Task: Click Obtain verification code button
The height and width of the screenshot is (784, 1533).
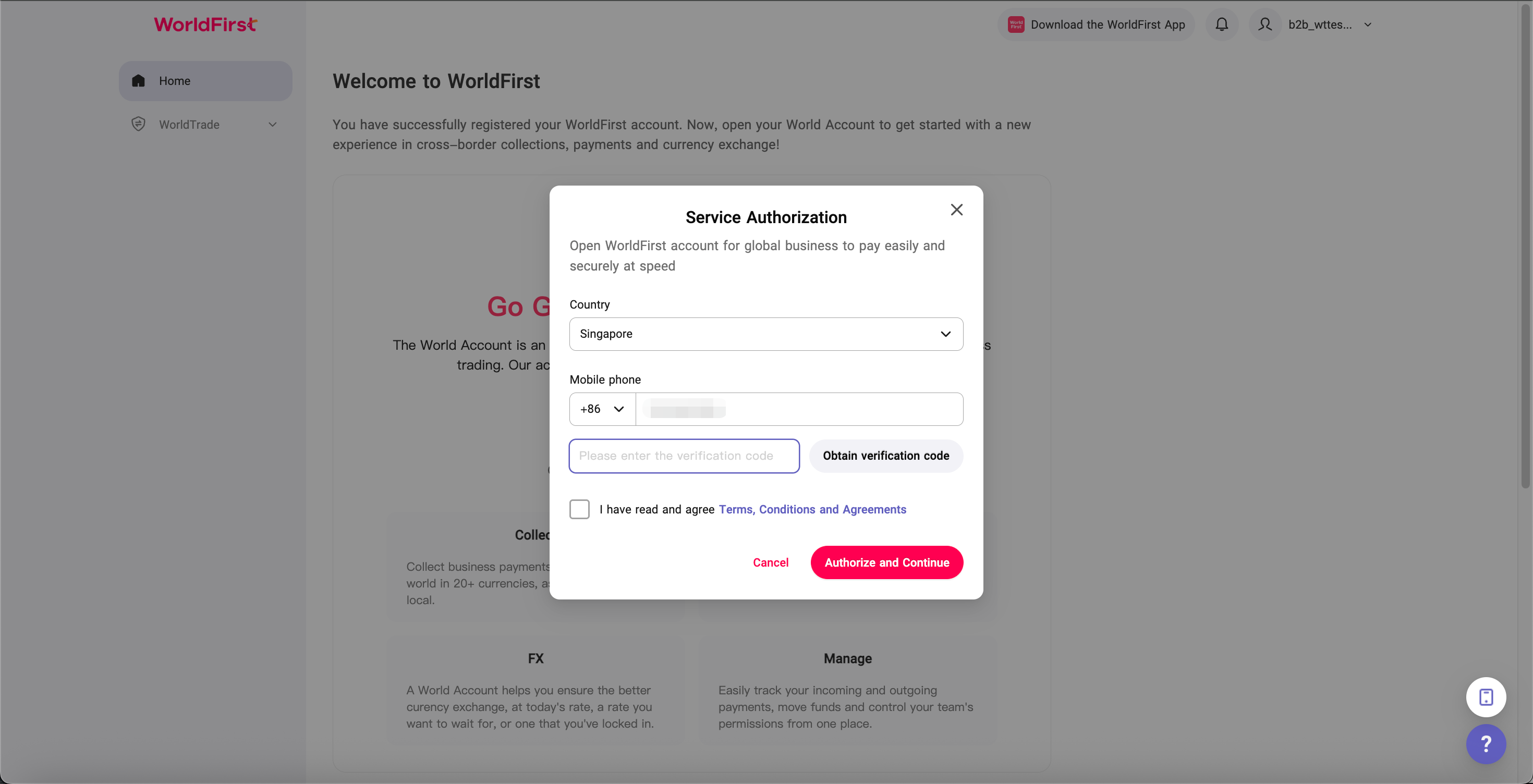Action: pyautogui.click(x=885, y=456)
